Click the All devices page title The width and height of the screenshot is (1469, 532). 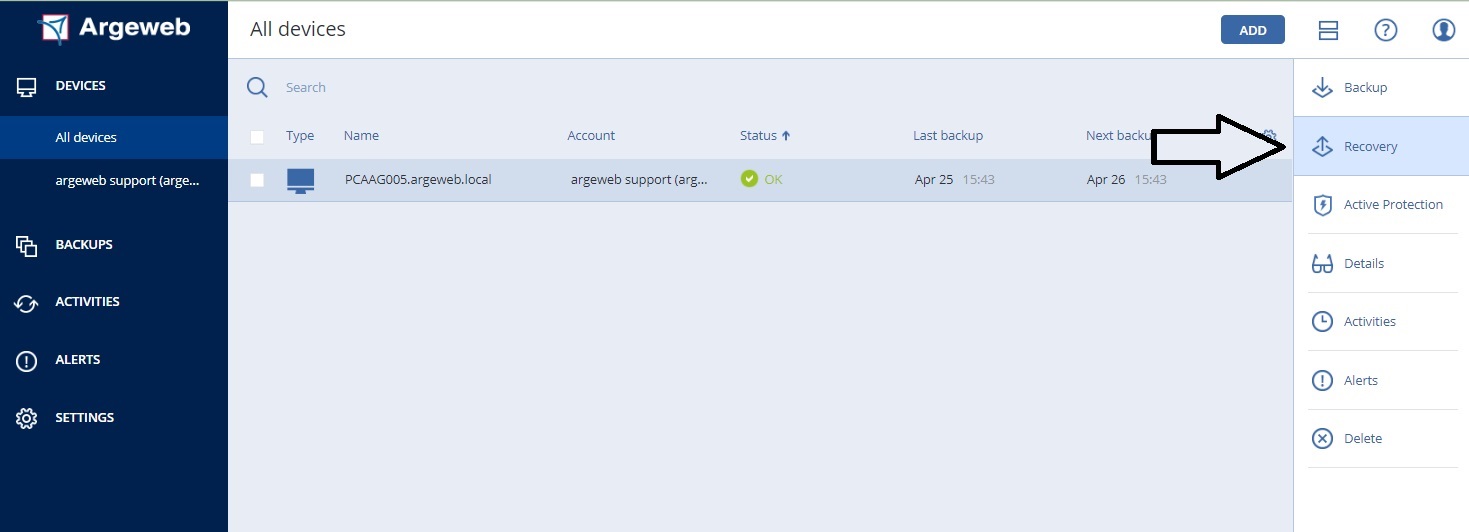tap(298, 29)
